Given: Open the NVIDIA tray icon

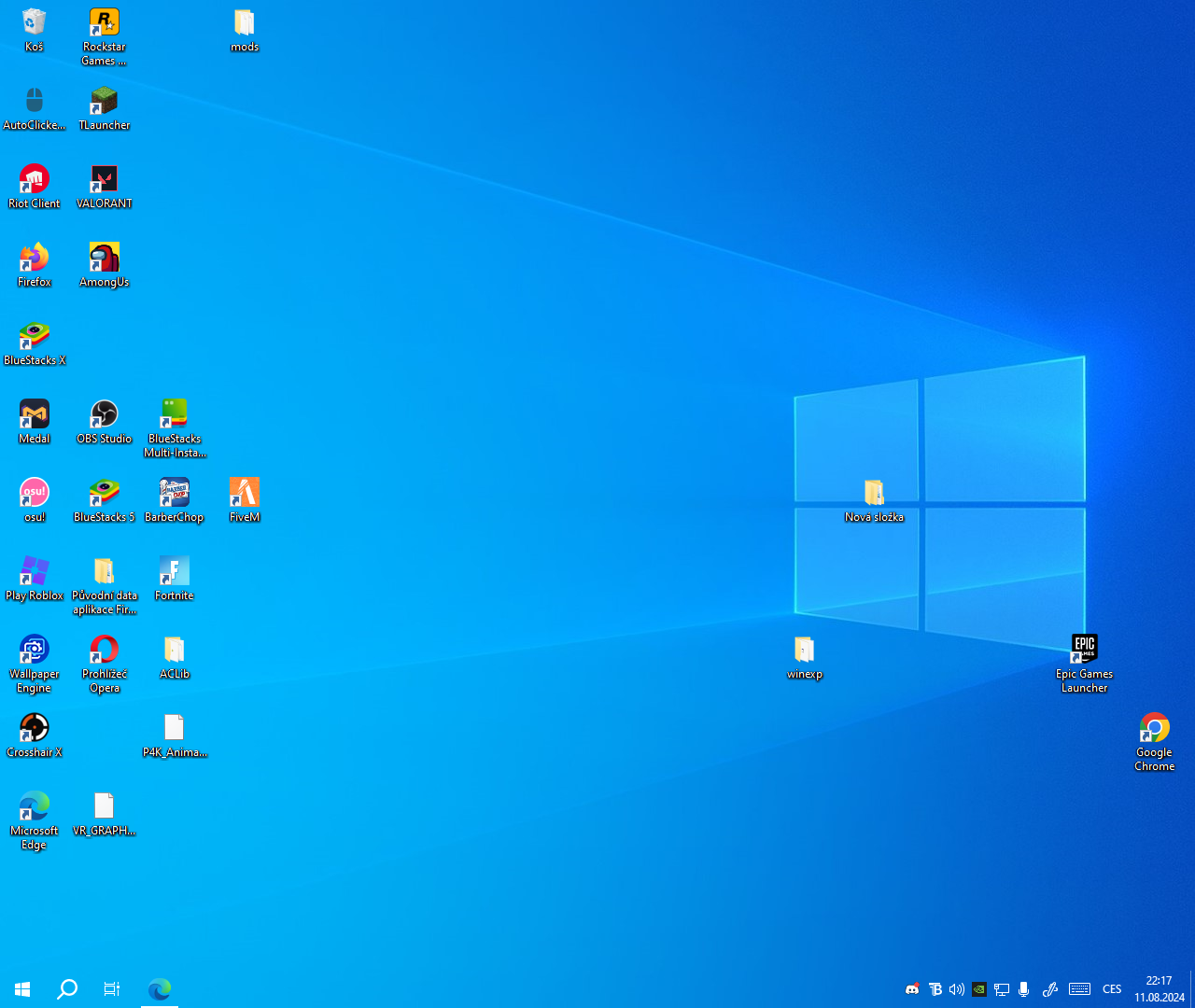Looking at the screenshot, I should (x=979, y=989).
